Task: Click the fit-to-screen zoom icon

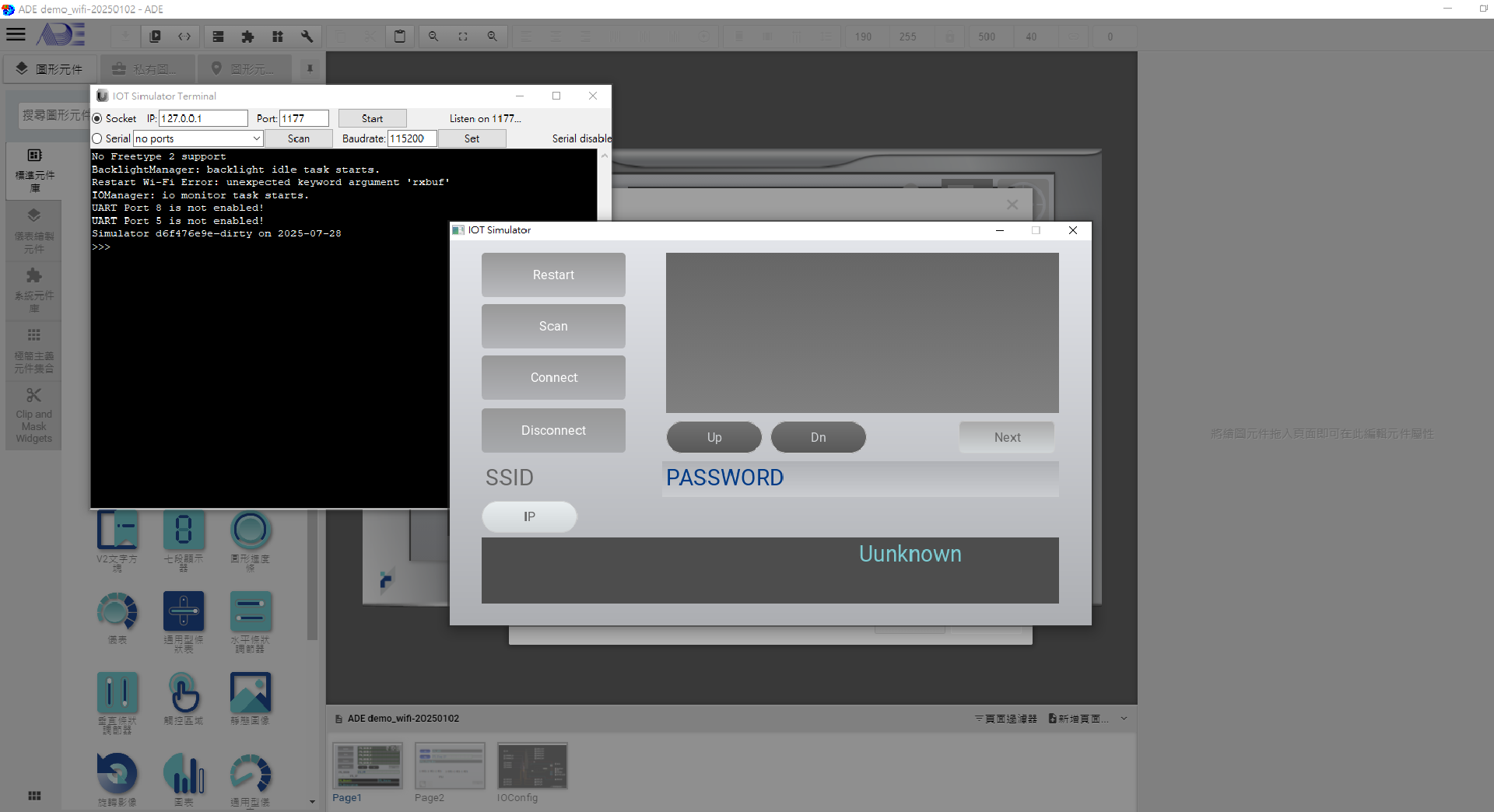Action: tap(463, 37)
